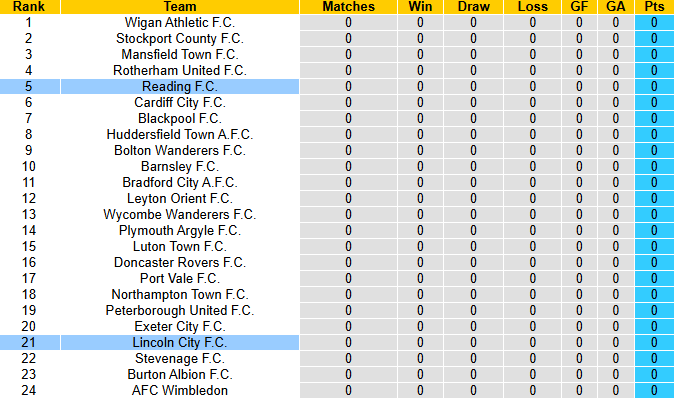Click Peterborough United F.C. team name
Screen dimensions: 675x398
click(x=180, y=311)
